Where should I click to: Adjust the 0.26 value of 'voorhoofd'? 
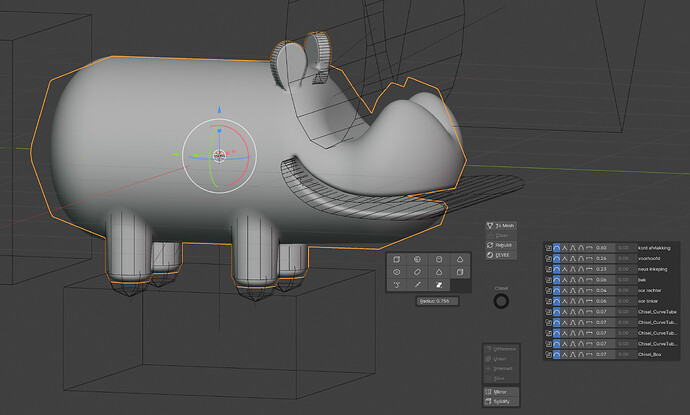pos(604,259)
